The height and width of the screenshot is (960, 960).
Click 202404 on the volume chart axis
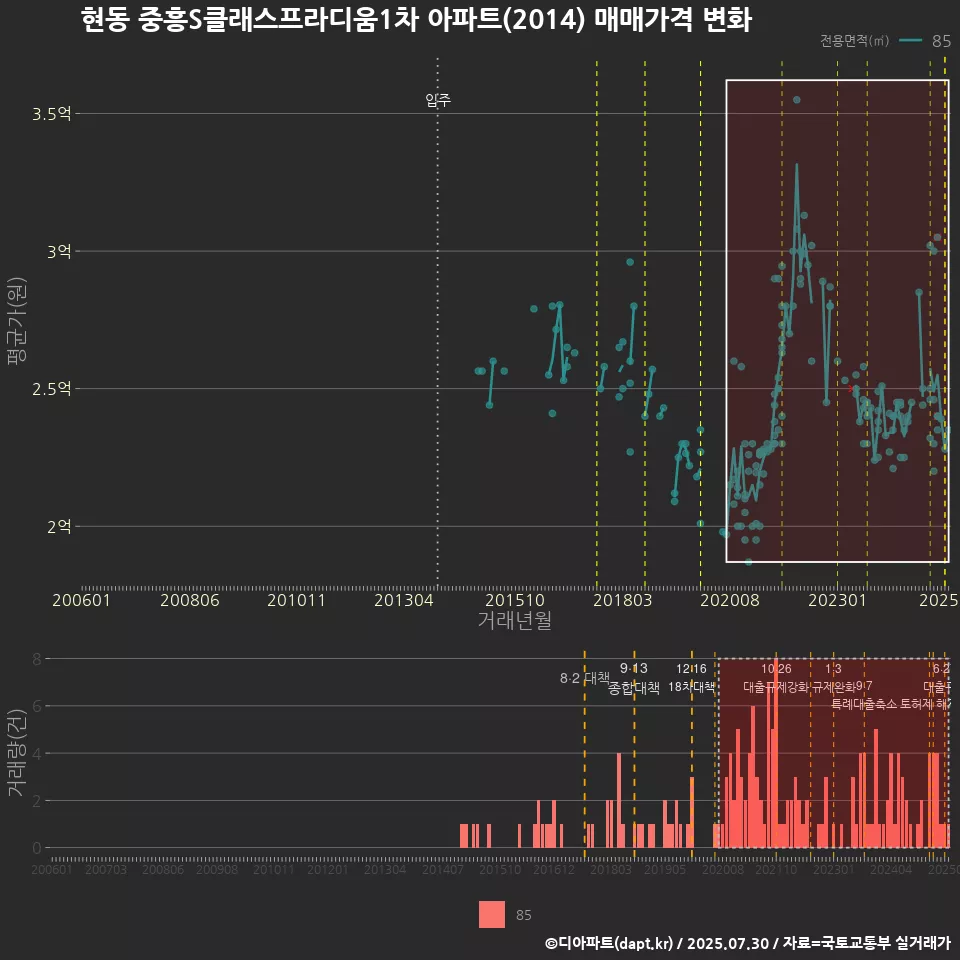point(891,869)
